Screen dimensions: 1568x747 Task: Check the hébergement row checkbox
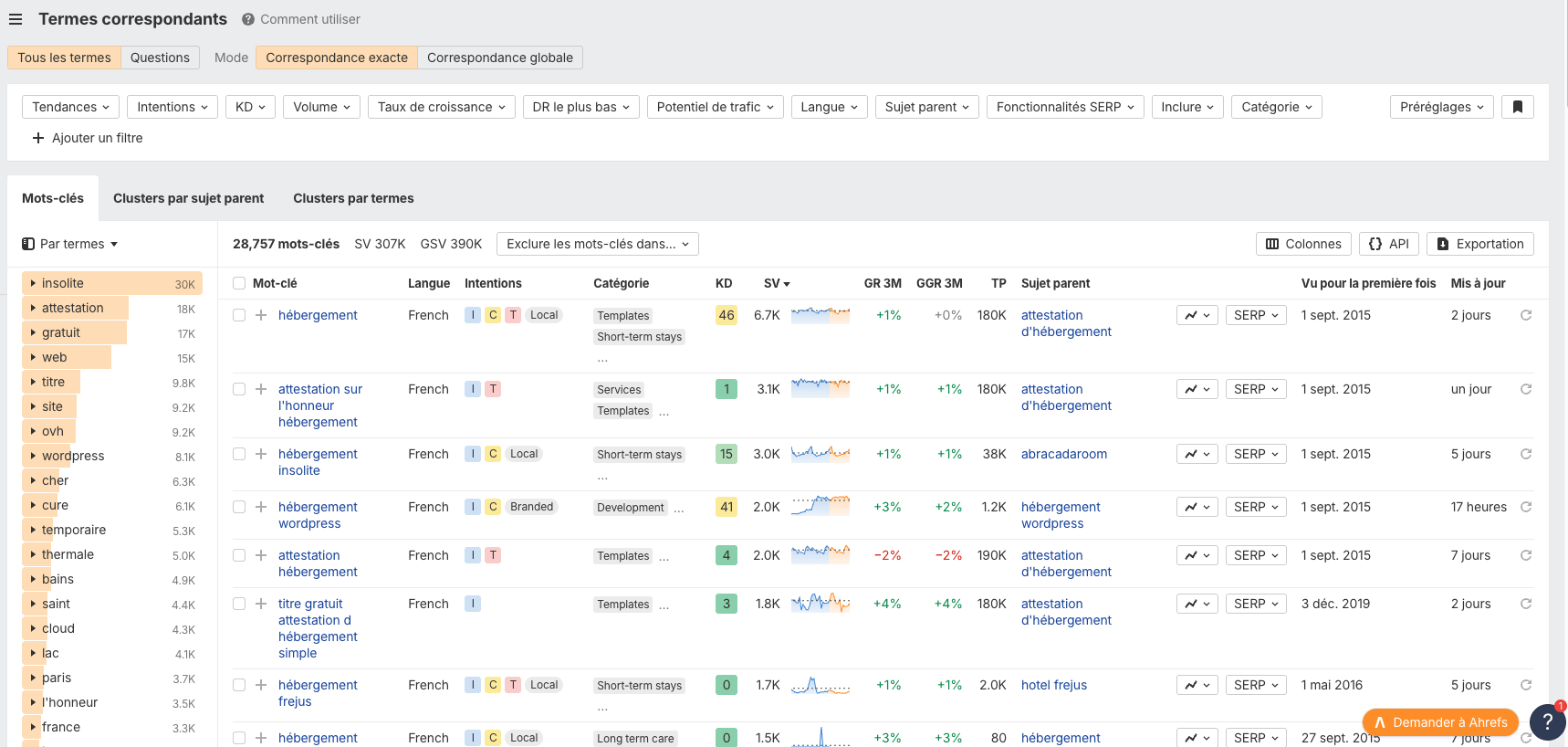coord(239,315)
